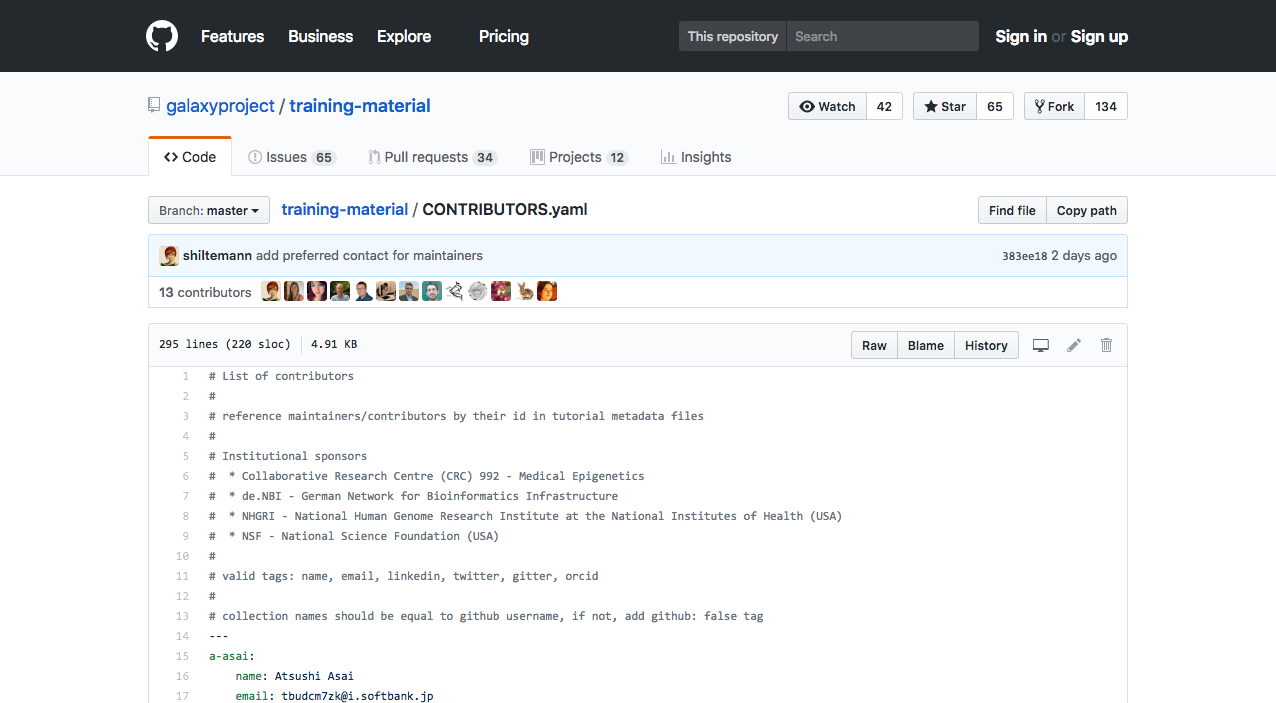
Task: Open the Issues tab
Action: [292, 157]
